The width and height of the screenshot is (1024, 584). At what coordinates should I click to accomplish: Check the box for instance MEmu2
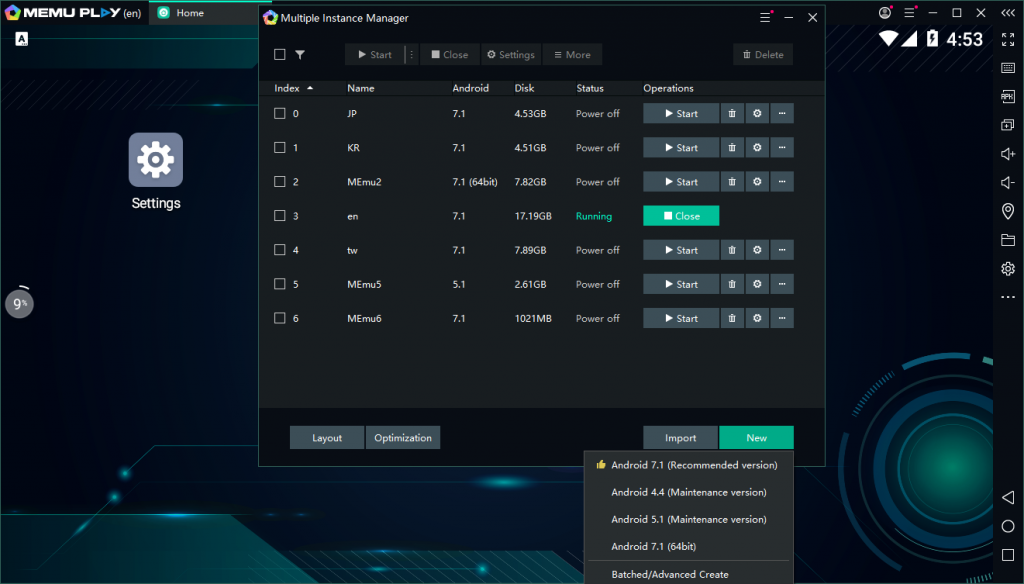(280, 182)
